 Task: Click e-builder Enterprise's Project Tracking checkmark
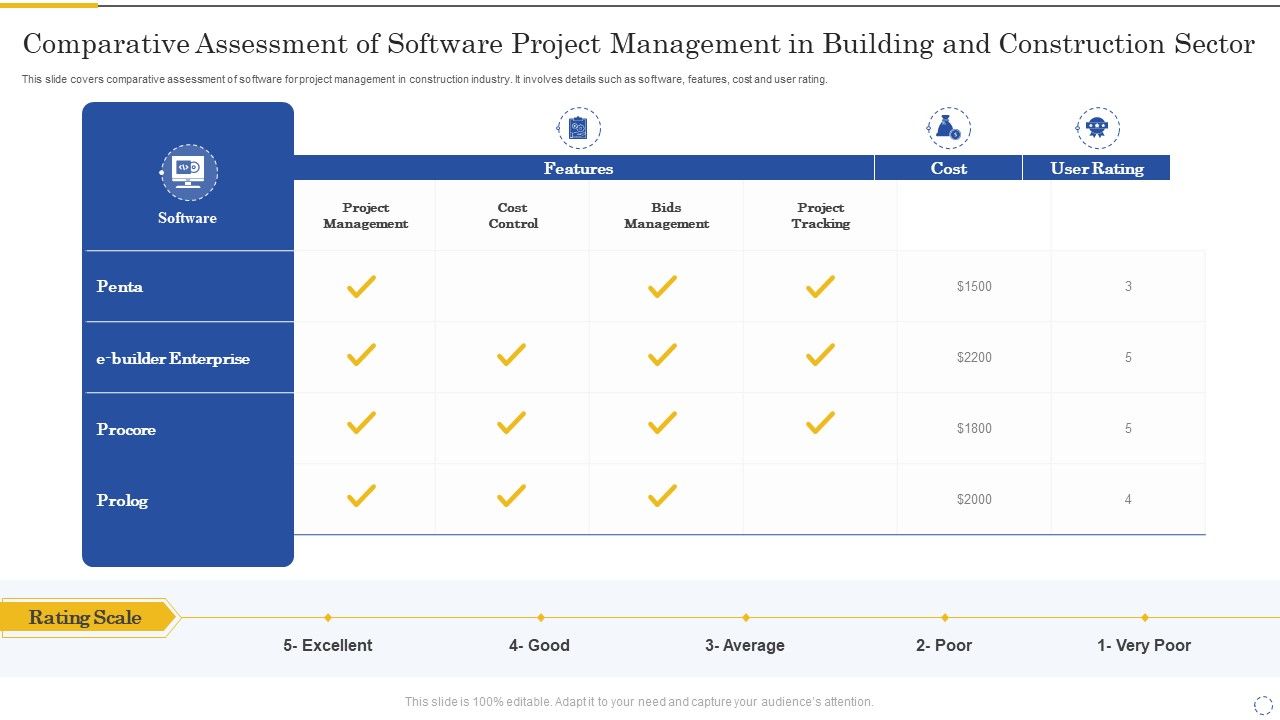(x=820, y=354)
